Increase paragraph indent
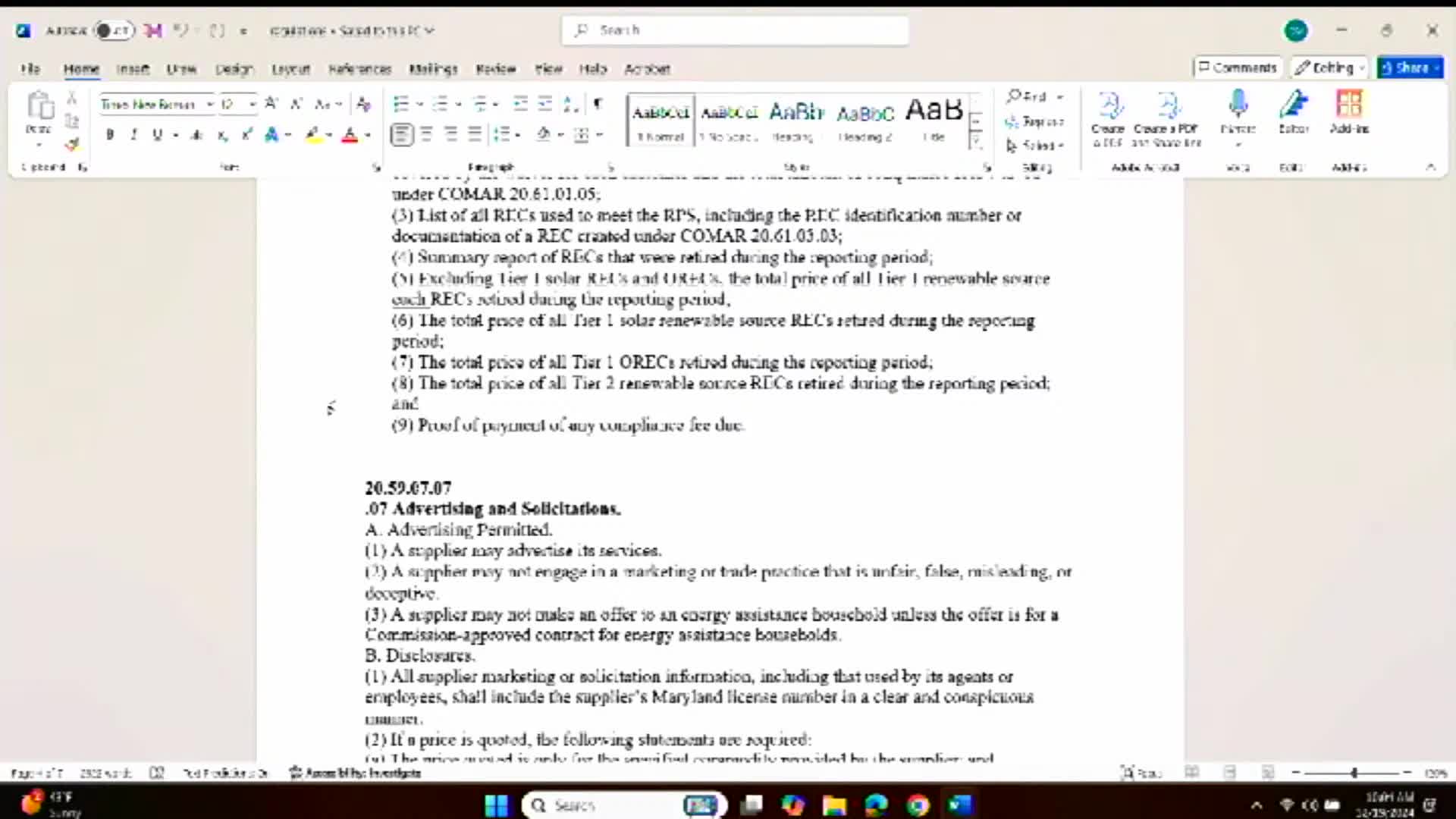 (x=545, y=104)
